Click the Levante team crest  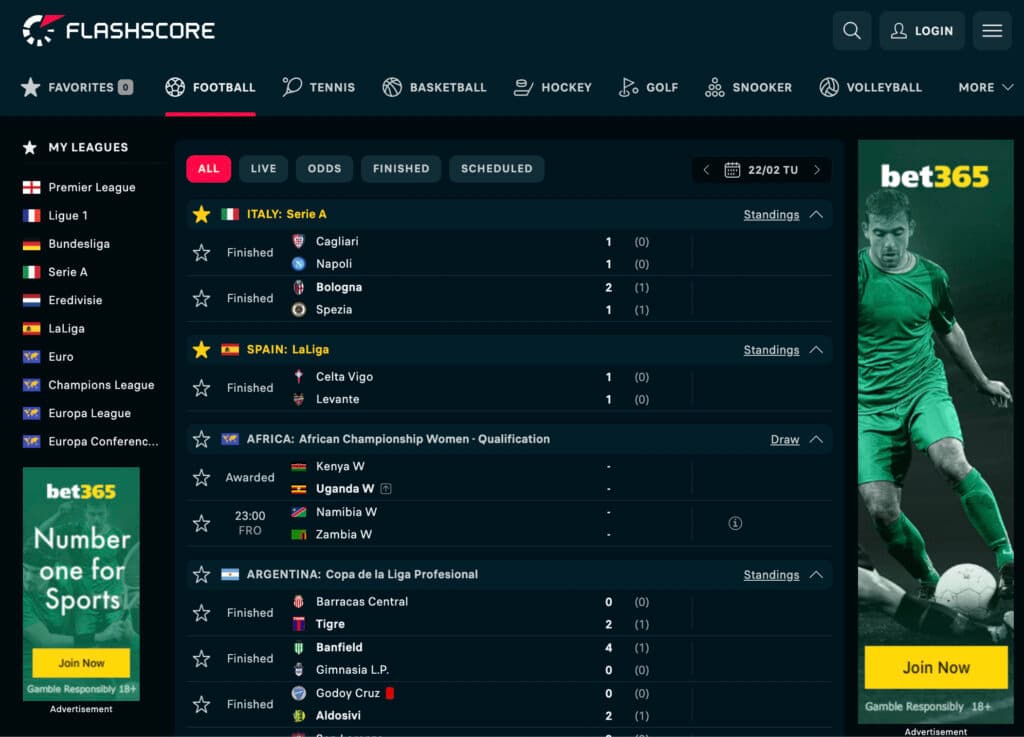coord(298,399)
